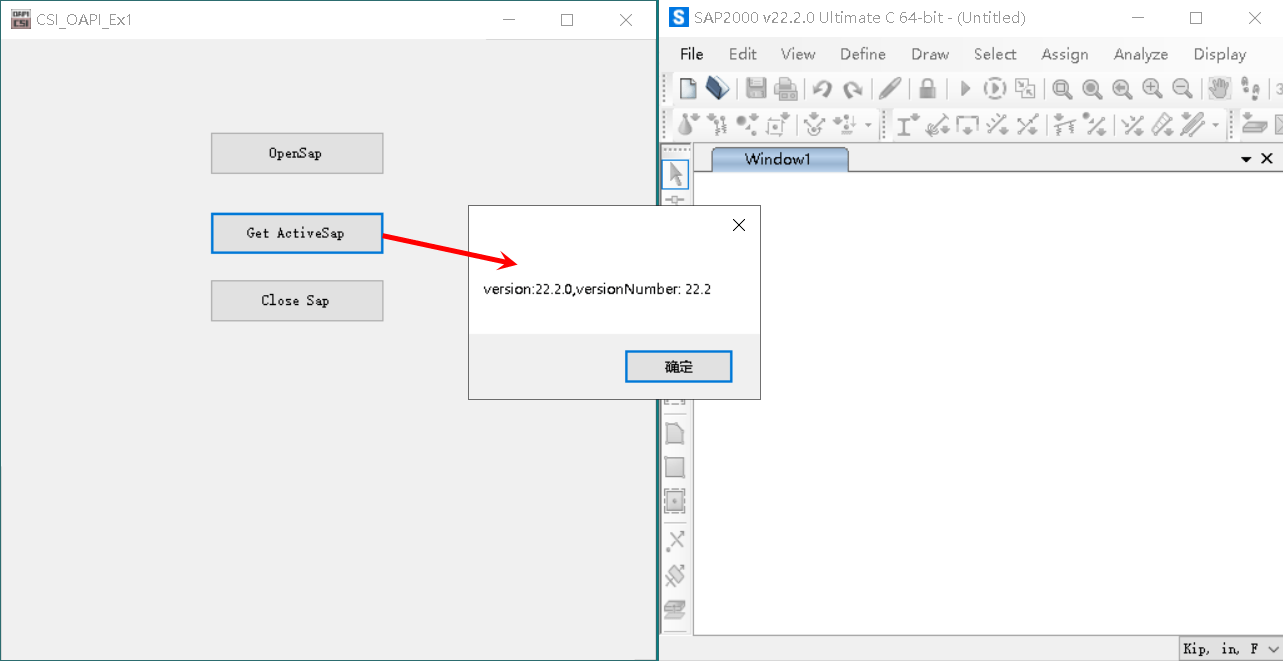Click the Zoom In plus magnifier
1283x661 pixels.
point(1152,89)
